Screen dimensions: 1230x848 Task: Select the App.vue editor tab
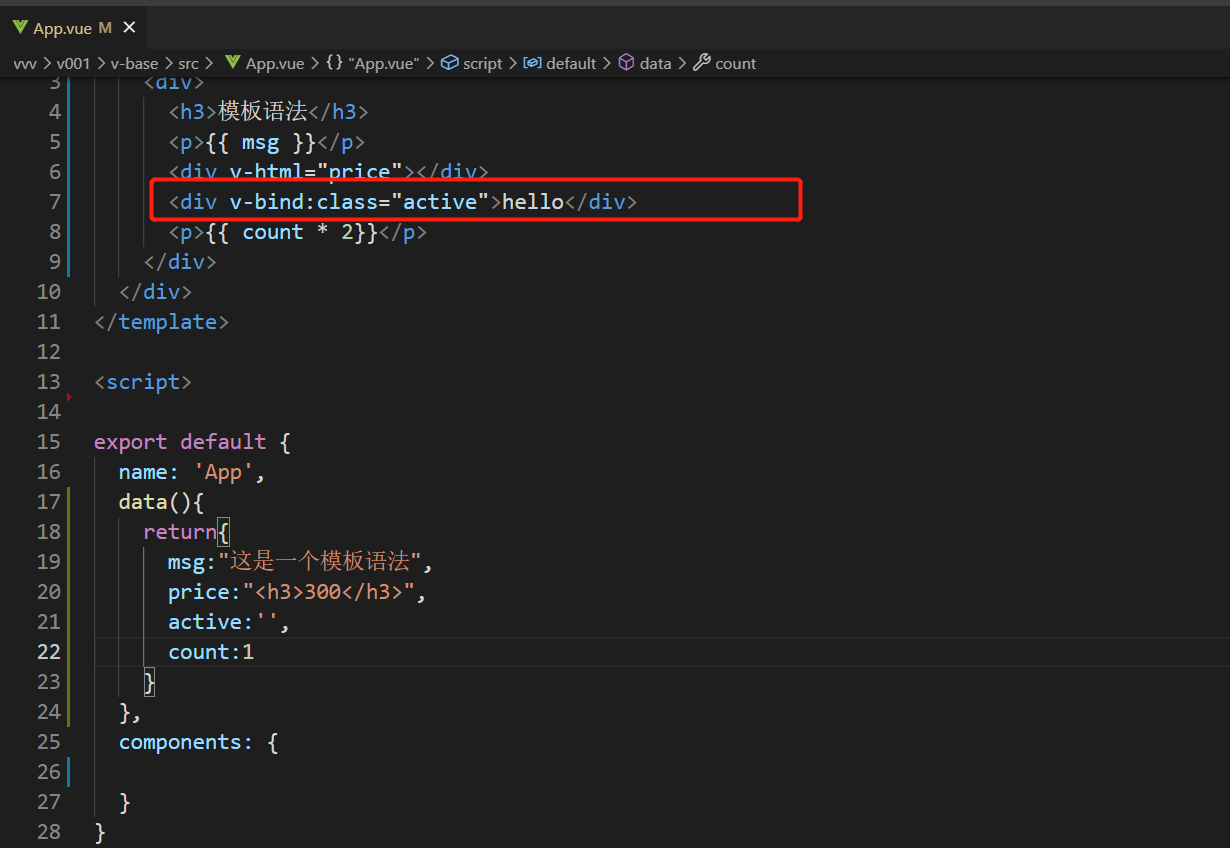tap(74, 28)
